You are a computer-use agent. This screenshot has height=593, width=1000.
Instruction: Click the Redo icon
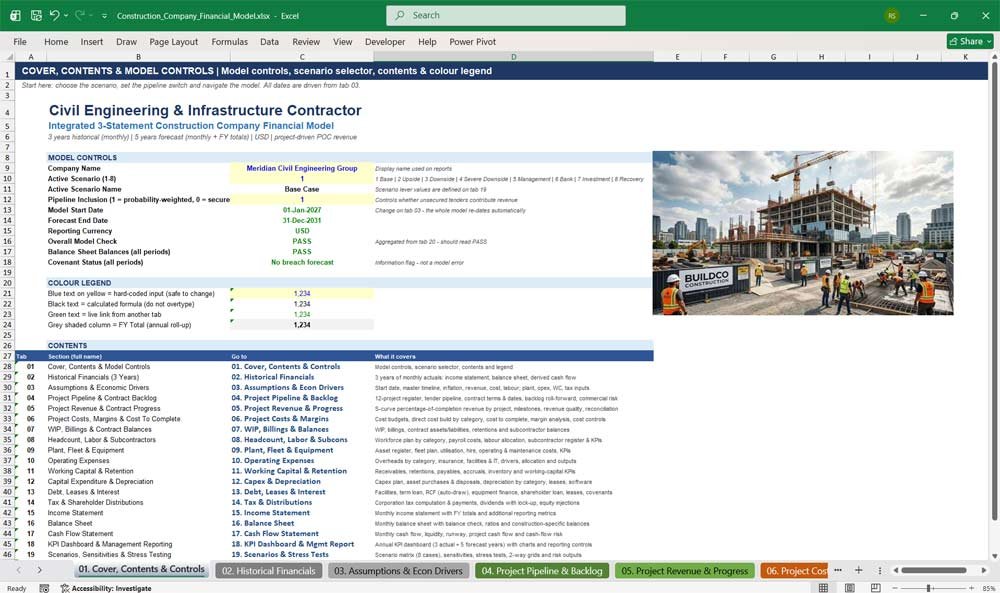(80, 15)
